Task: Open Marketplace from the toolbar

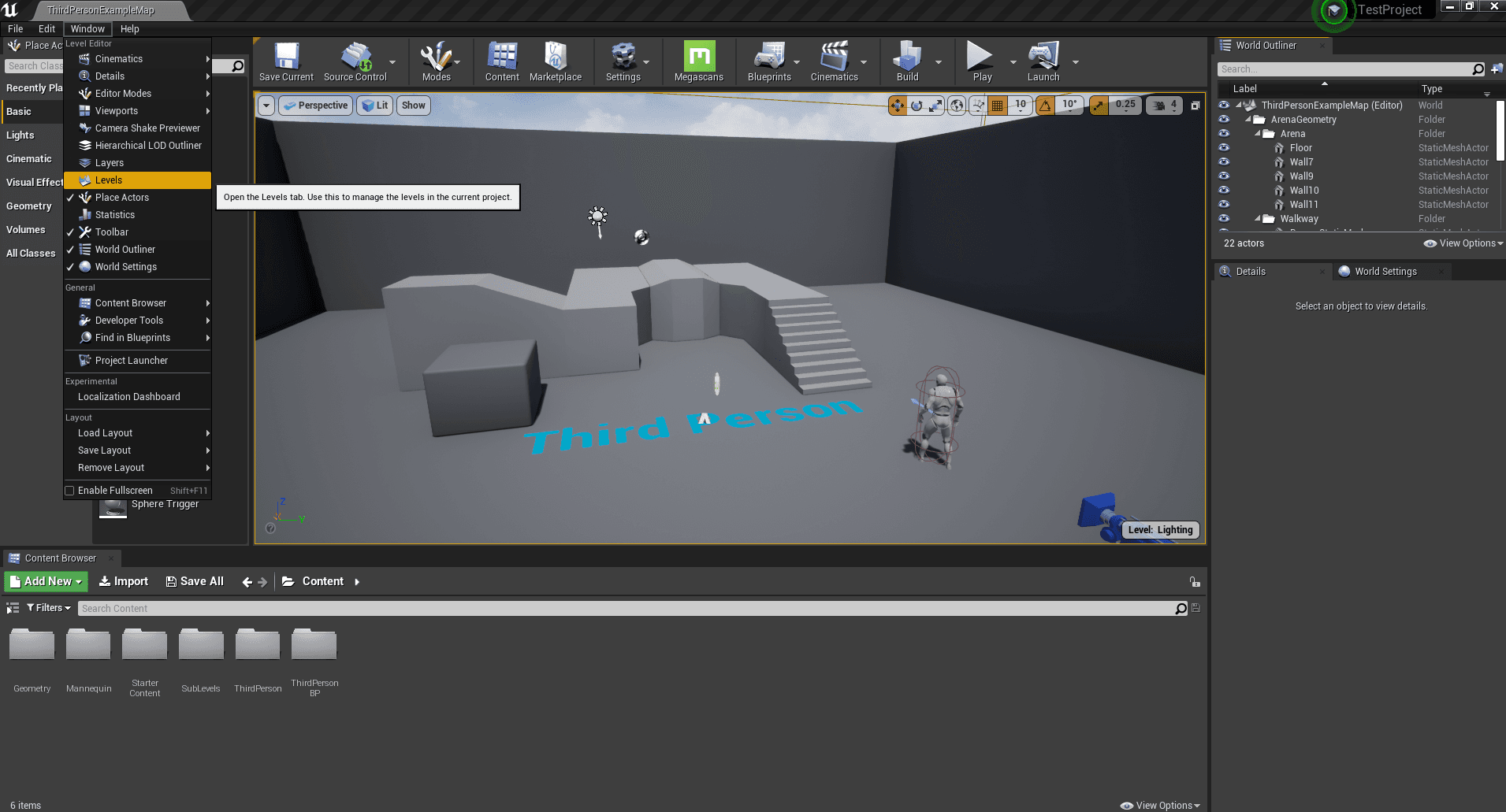Action: [556, 61]
